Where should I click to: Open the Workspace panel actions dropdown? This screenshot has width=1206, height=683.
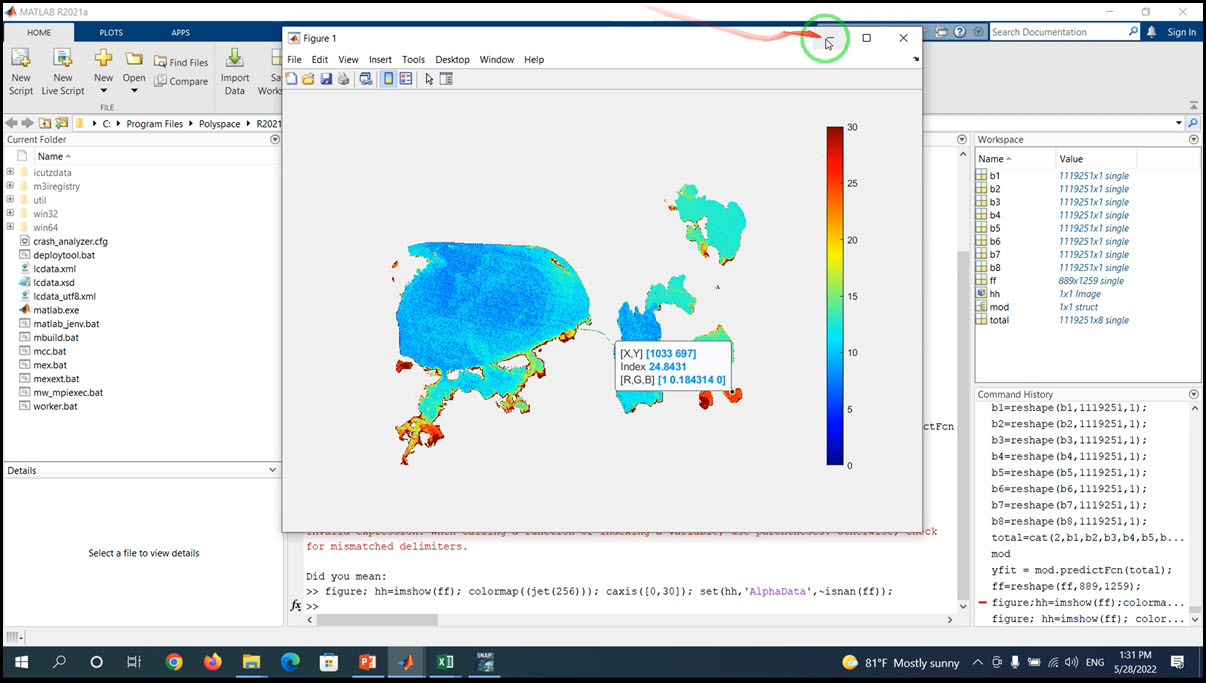tap(1193, 140)
